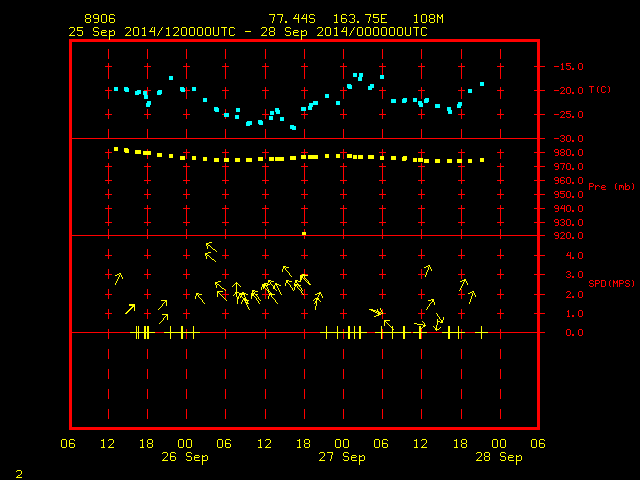Click the station ID 8906 label
Image resolution: width=640 pixels, height=480 pixels.
[100, 19]
